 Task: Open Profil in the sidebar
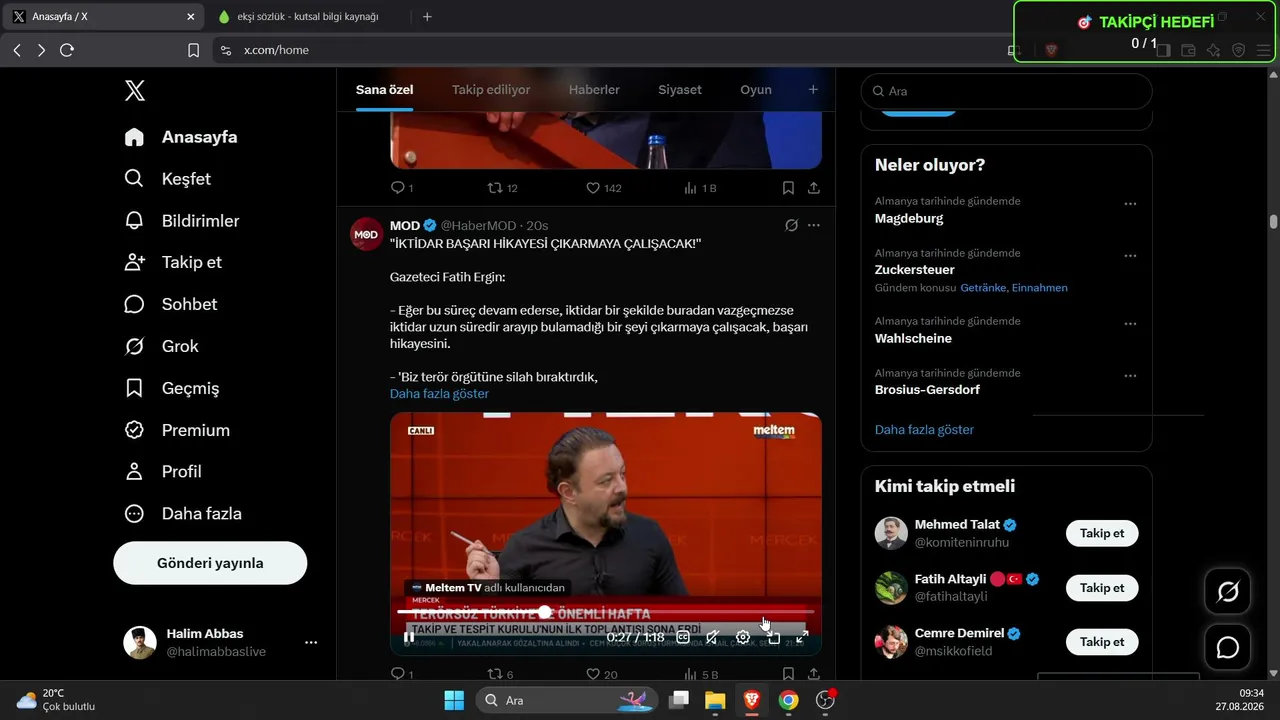(163, 471)
